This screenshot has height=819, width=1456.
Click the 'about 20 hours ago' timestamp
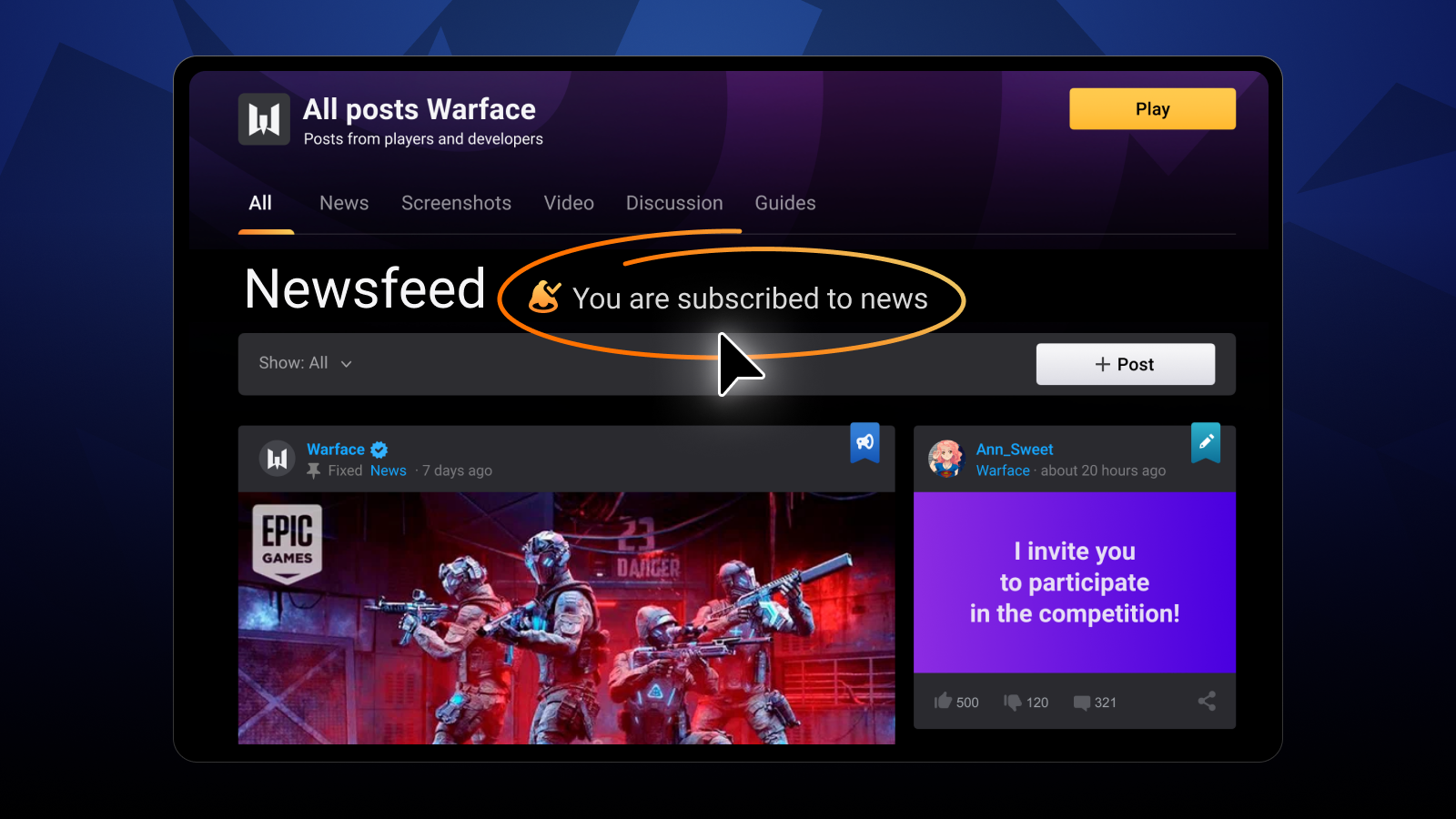coord(1103,470)
